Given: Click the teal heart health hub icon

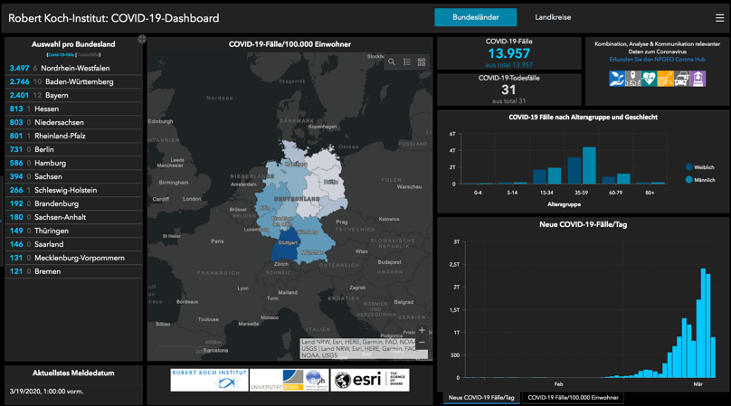Looking at the screenshot, I should click(649, 79).
